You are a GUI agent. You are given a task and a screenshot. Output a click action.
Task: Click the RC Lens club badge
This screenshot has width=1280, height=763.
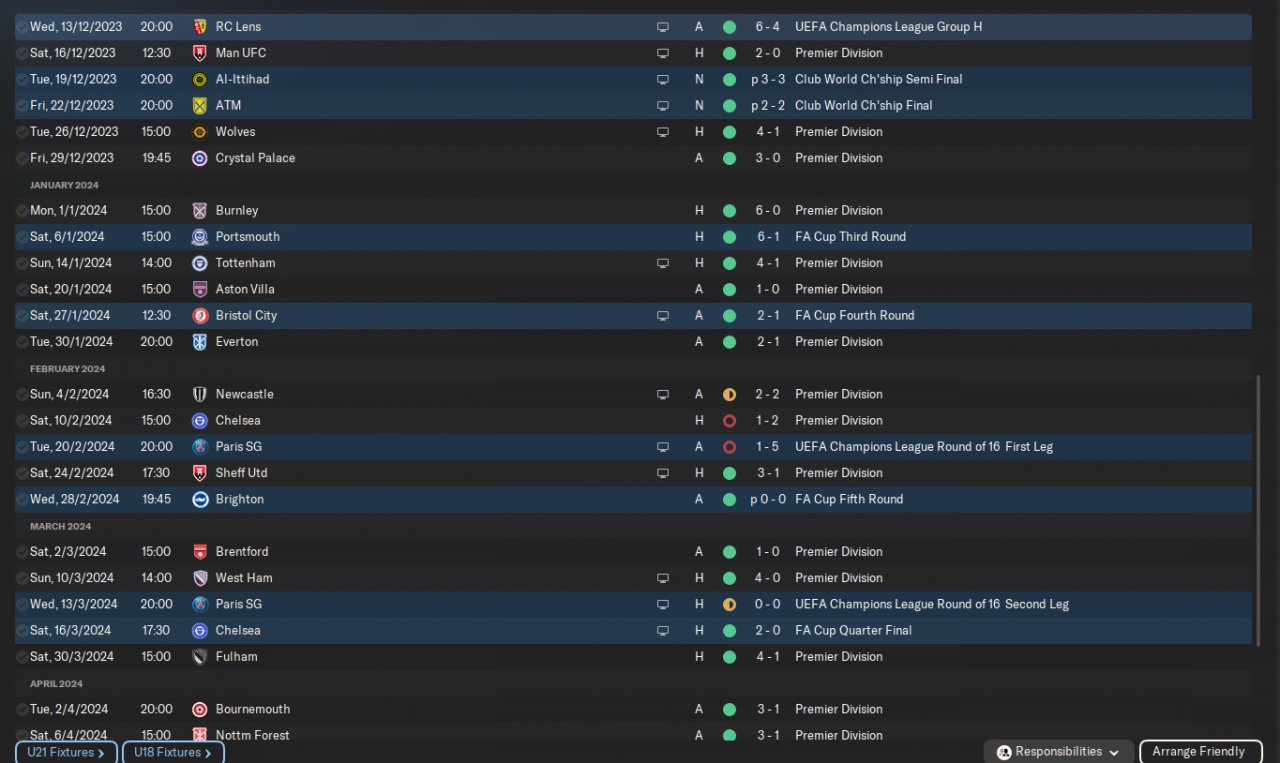[x=199, y=27]
